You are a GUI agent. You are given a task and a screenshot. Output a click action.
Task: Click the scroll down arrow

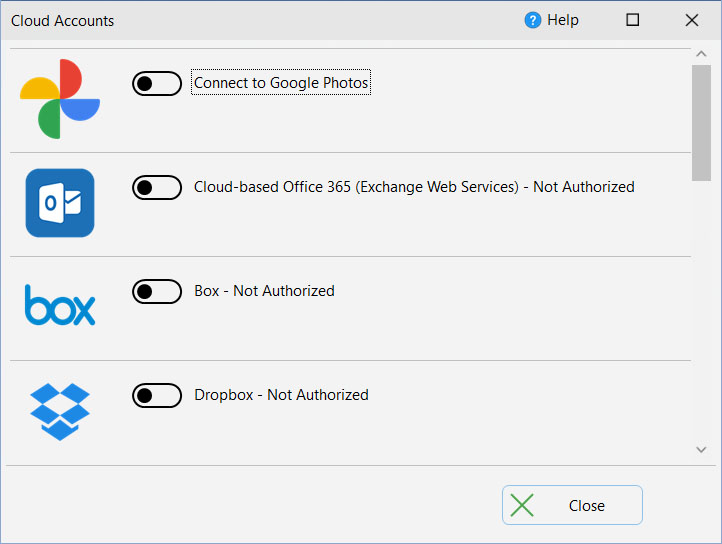[x=701, y=450]
